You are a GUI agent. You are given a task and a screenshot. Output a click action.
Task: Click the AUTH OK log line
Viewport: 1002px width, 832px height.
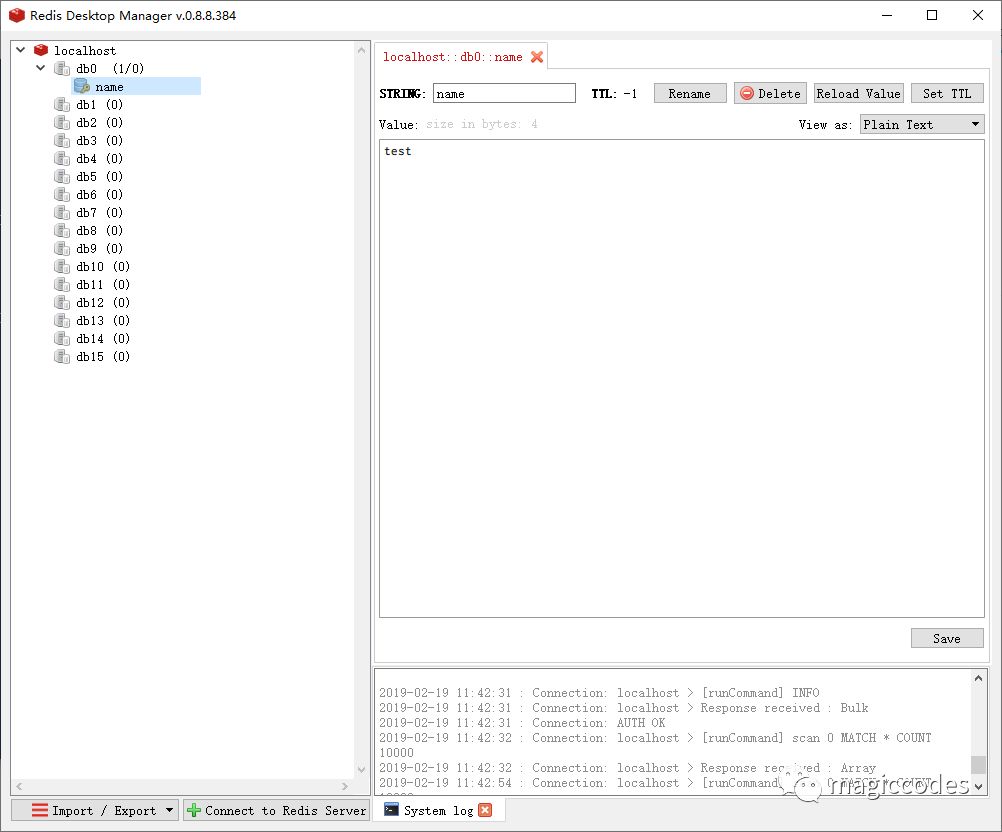522,723
